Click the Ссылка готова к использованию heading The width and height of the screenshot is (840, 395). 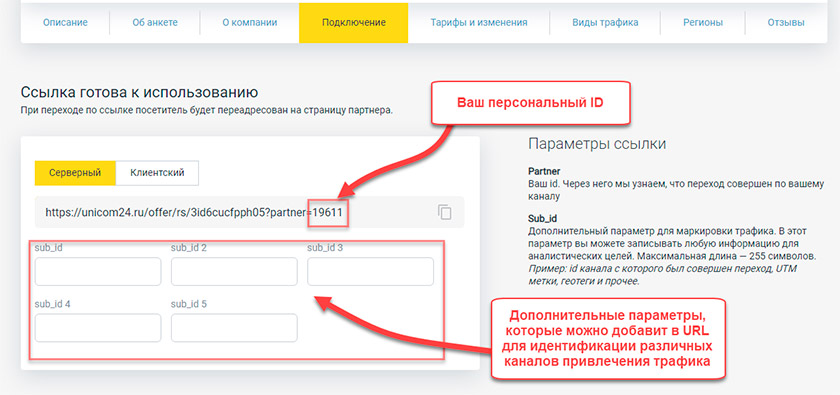tap(139, 92)
